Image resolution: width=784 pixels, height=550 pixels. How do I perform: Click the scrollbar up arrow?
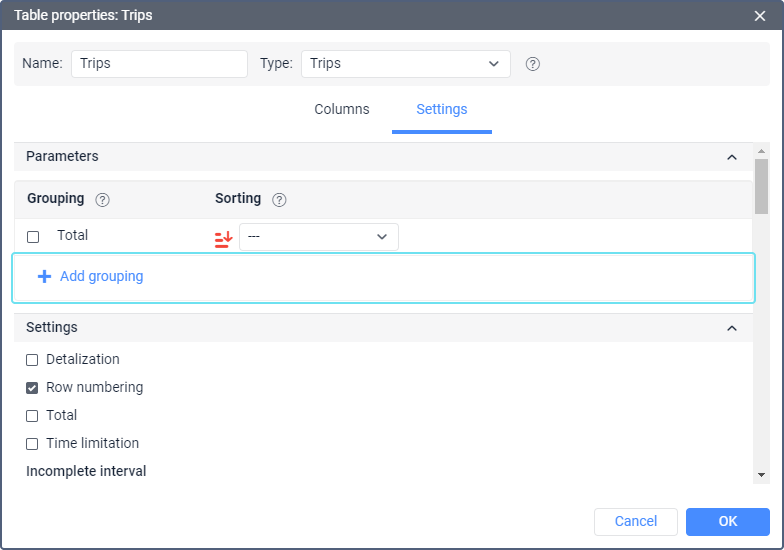tap(761, 150)
